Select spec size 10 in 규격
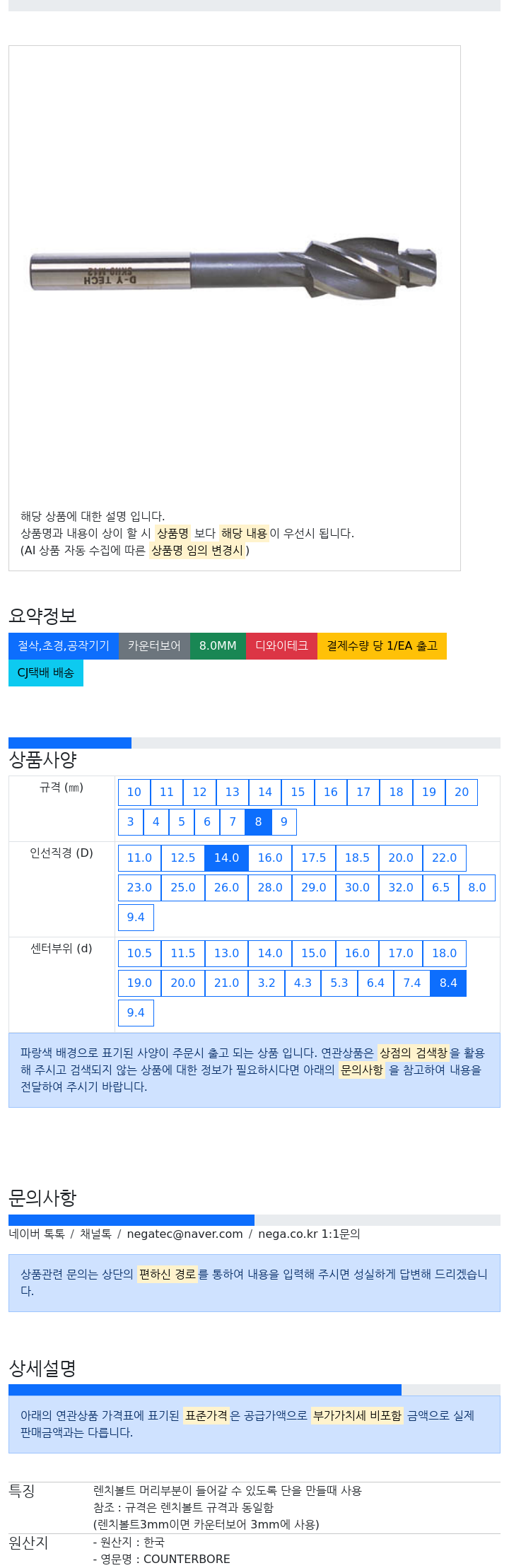Image resolution: width=509 pixels, height=1568 pixels. (134, 792)
